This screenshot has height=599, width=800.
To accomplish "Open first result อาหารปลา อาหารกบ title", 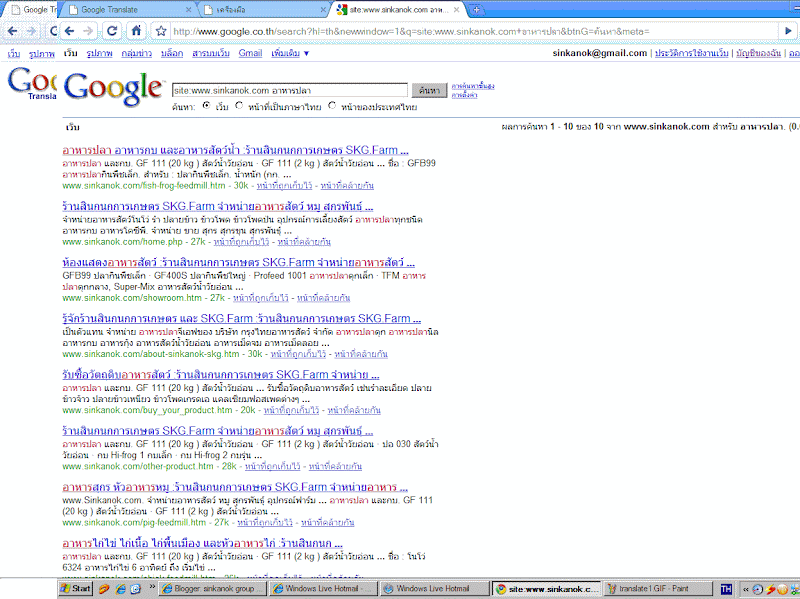I will click(235, 150).
